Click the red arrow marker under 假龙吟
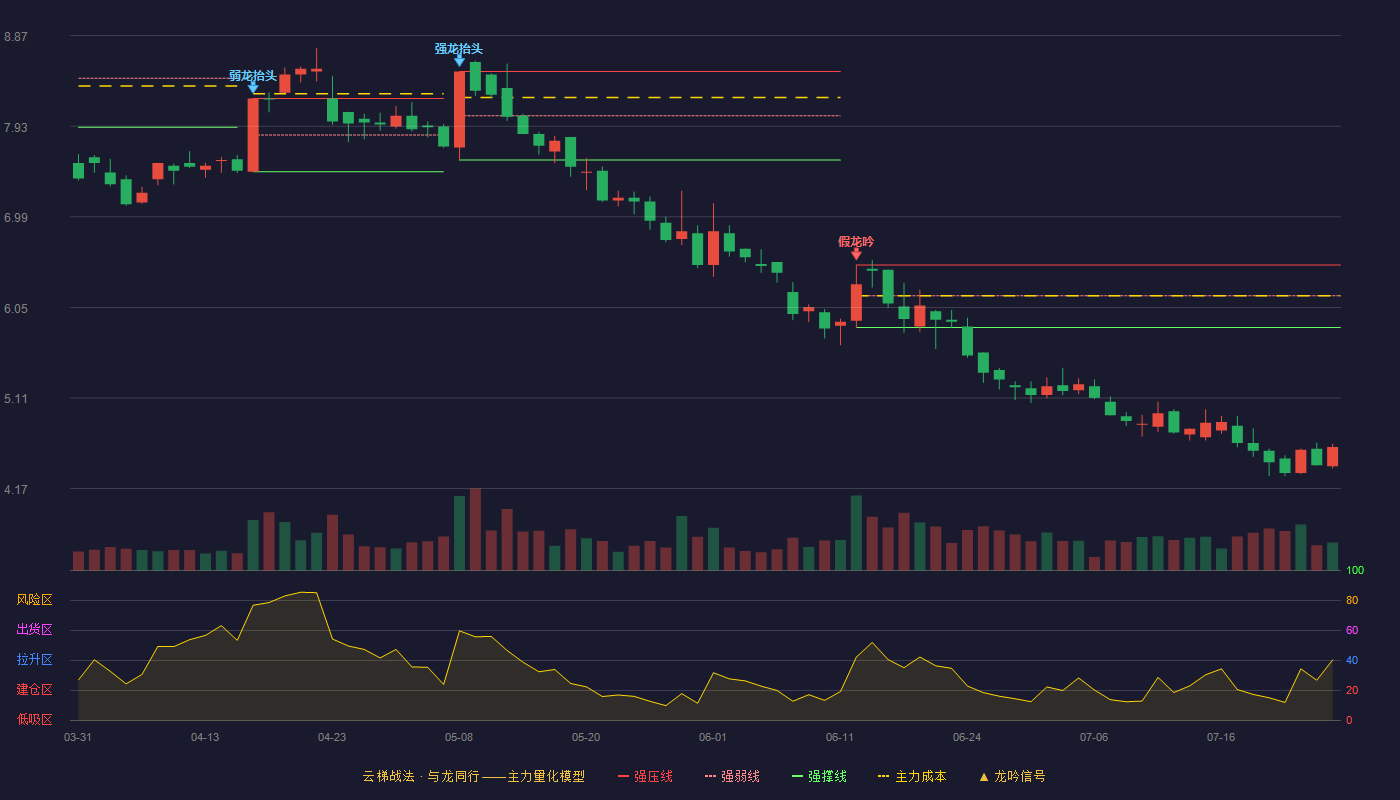The width and height of the screenshot is (1400, 800). click(x=856, y=254)
